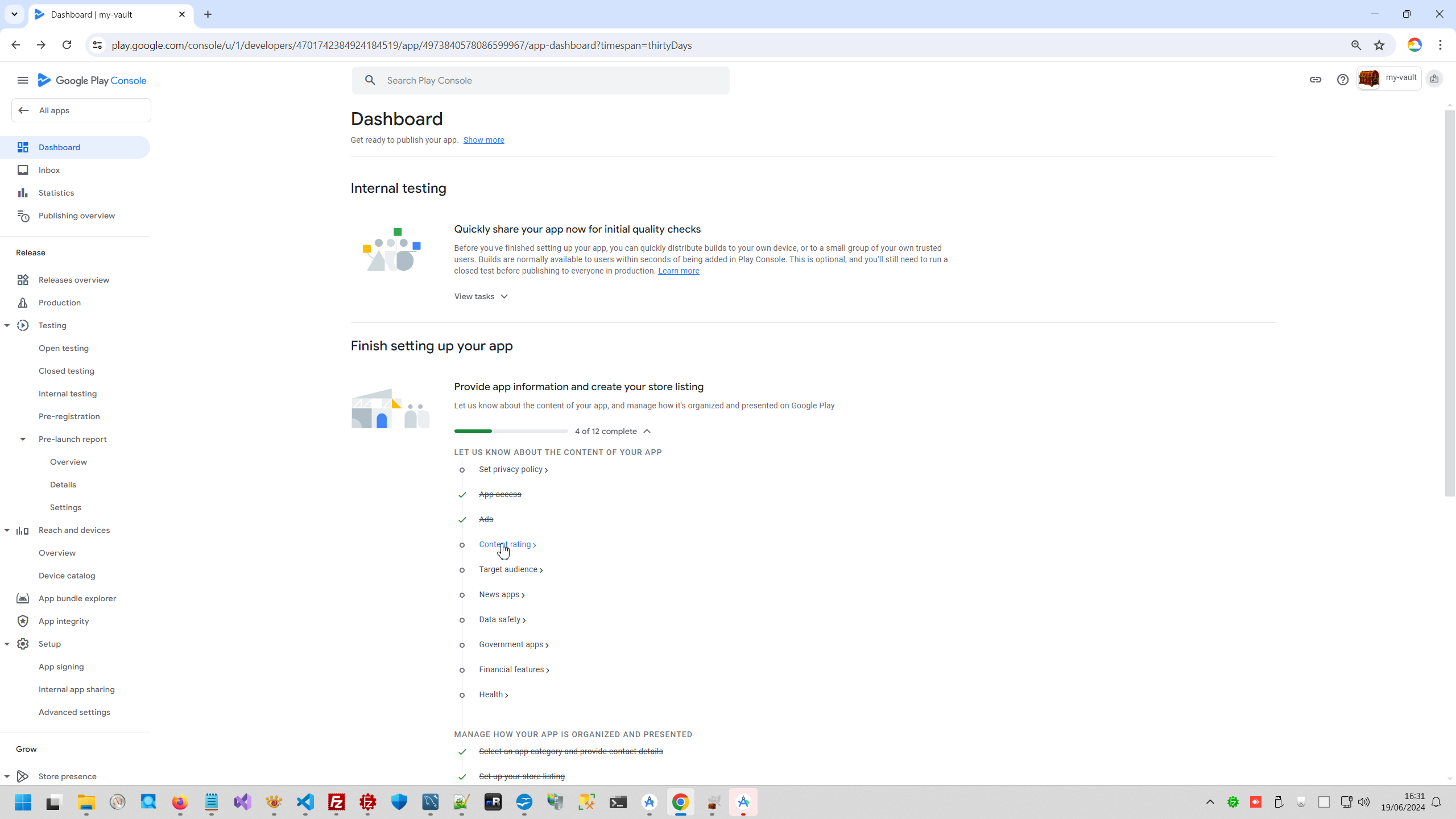Go back to All apps
The width and height of the screenshot is (1456, 819).
pos(81,110)
